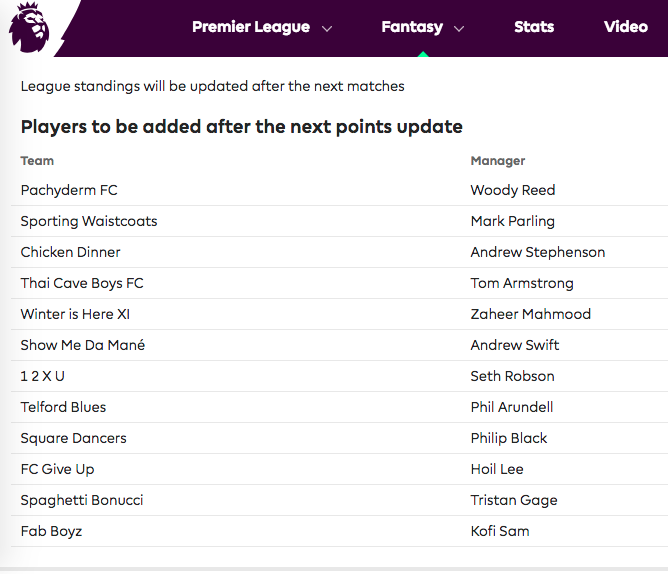Viewport: 668px width, 574px height.
Task: Expand the Premier League dropdown chevron
Action: coord(327,29)
